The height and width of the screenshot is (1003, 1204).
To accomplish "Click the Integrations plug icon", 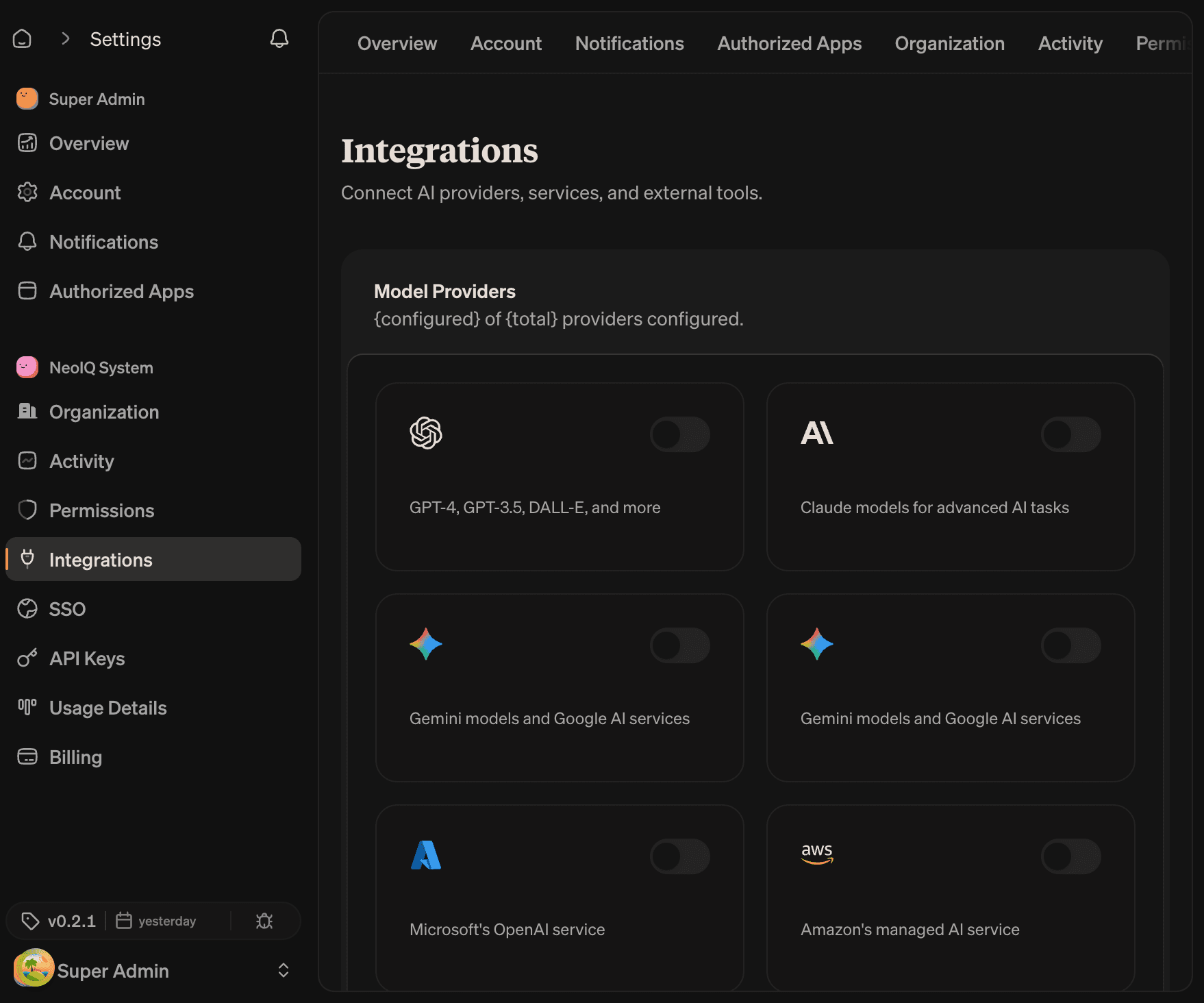I will 27,558.
